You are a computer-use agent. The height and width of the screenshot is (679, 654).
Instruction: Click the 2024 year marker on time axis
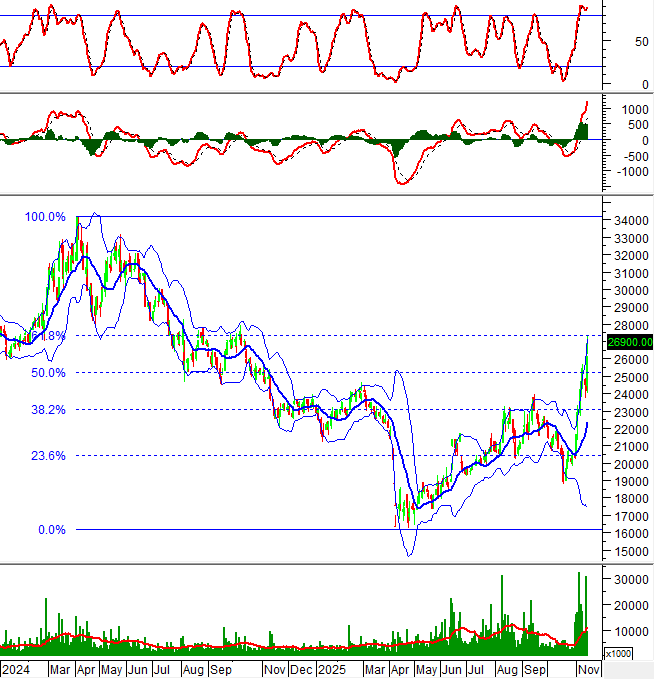pos(17,669)
